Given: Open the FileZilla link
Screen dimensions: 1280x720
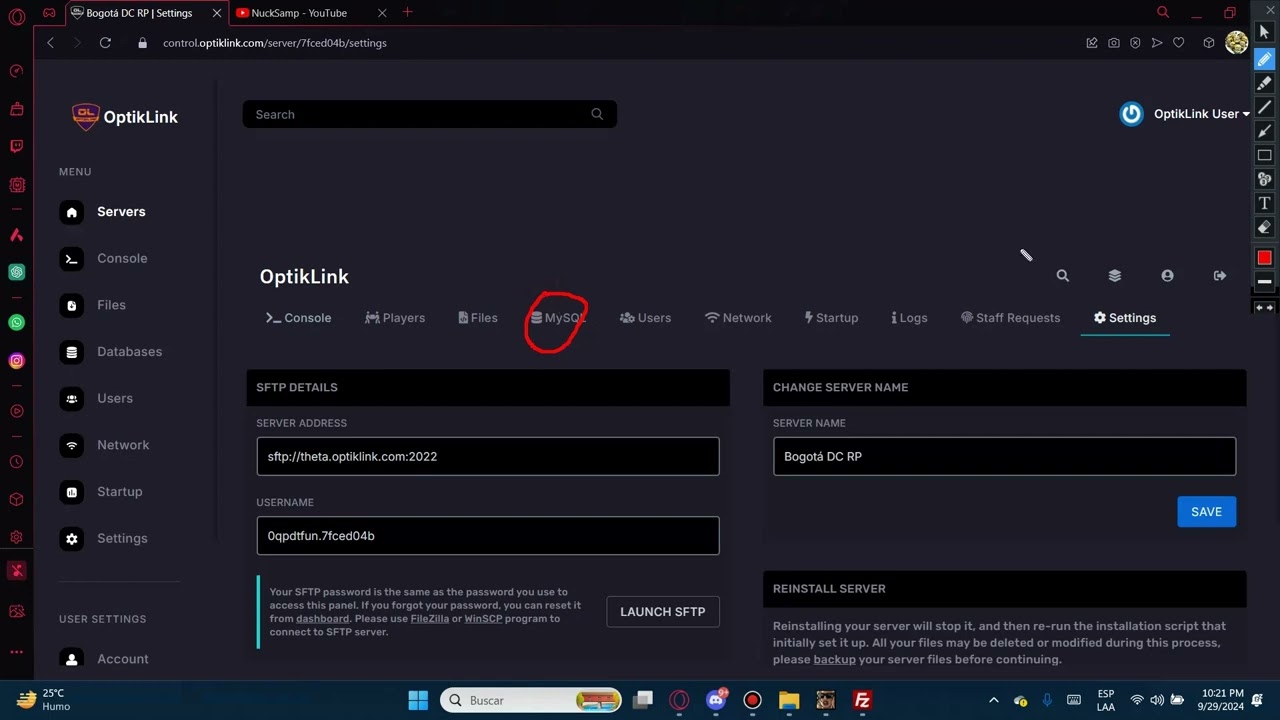Looking at the screenshot, I should point(430,619).
